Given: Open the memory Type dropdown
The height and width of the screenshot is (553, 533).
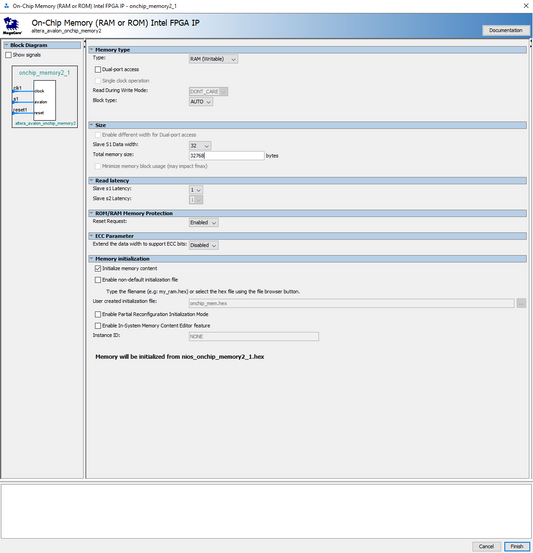Looking at the screenshot, I should coord(213,59).
